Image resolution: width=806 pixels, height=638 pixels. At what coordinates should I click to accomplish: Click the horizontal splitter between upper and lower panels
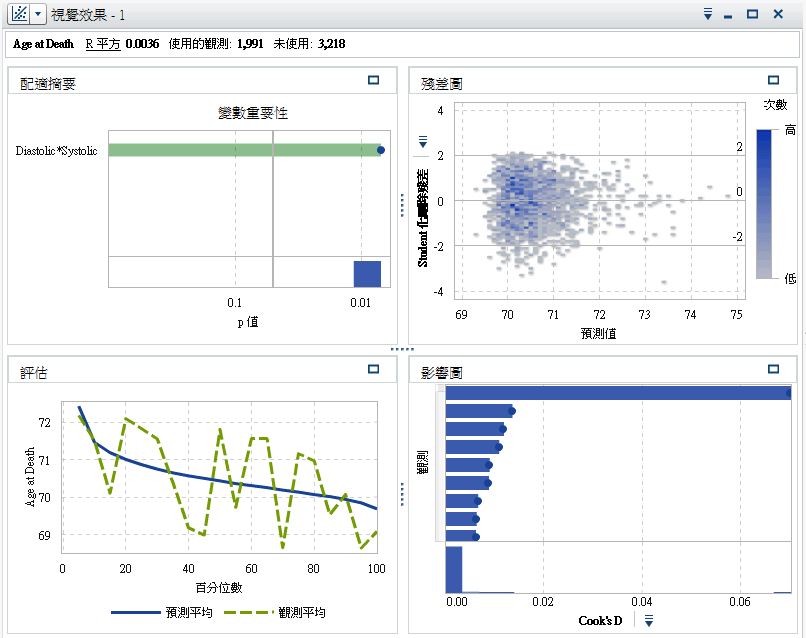click(x=402, y=349)
